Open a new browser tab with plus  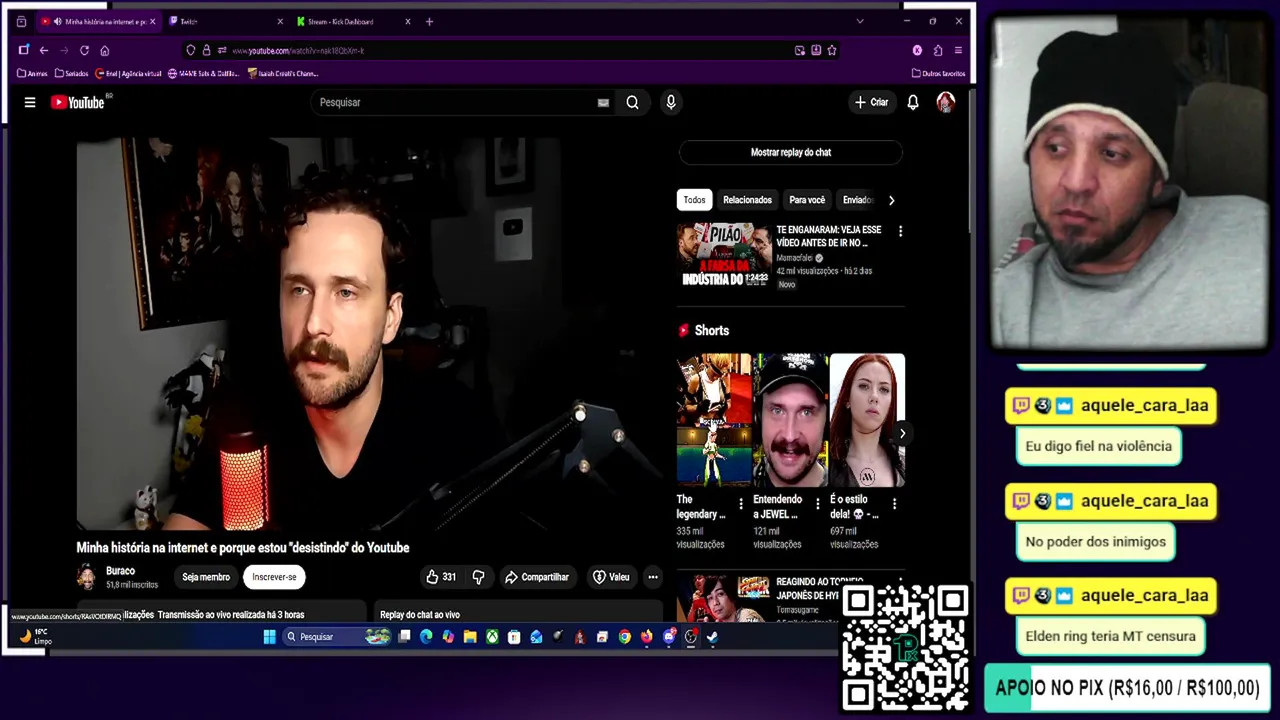click(x=429, y=21)
